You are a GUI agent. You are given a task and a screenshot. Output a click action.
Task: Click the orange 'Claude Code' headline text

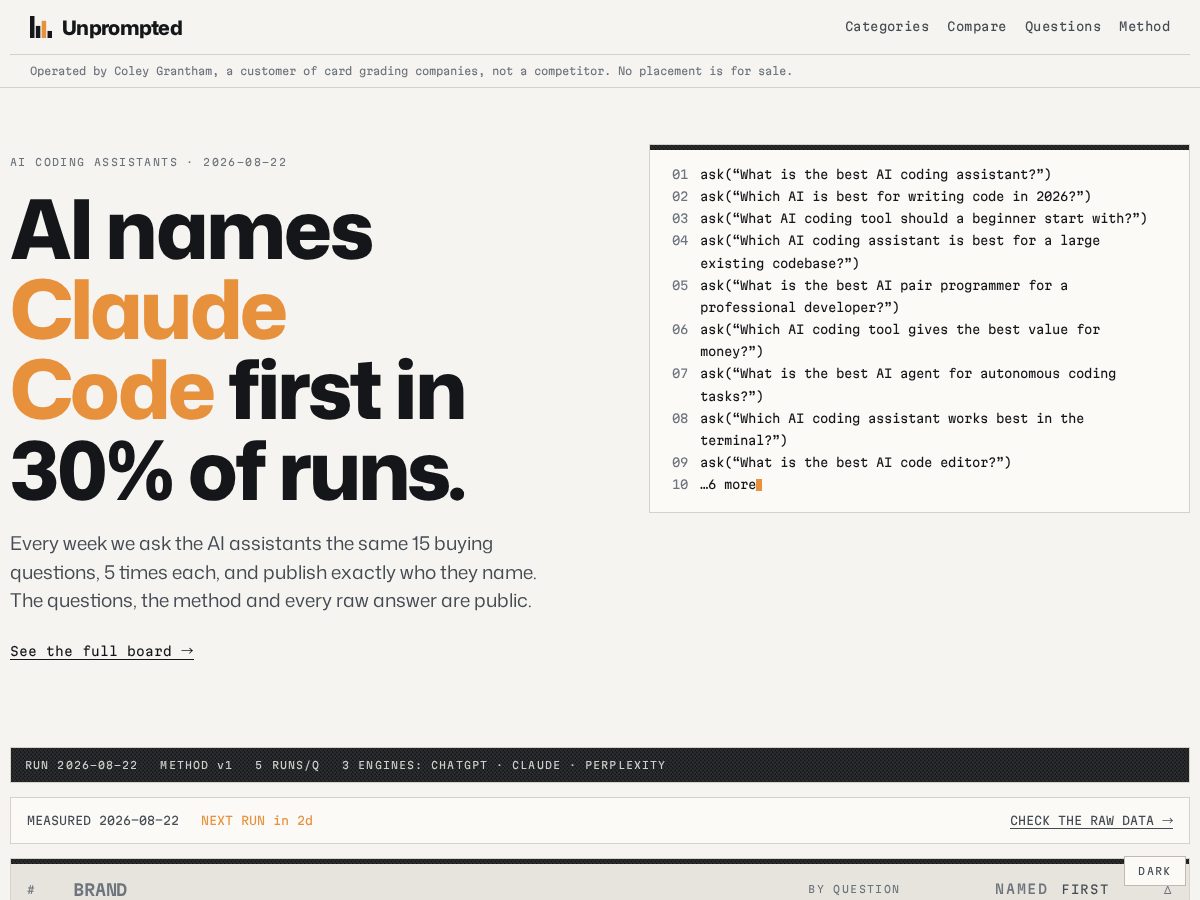[148, 349]
